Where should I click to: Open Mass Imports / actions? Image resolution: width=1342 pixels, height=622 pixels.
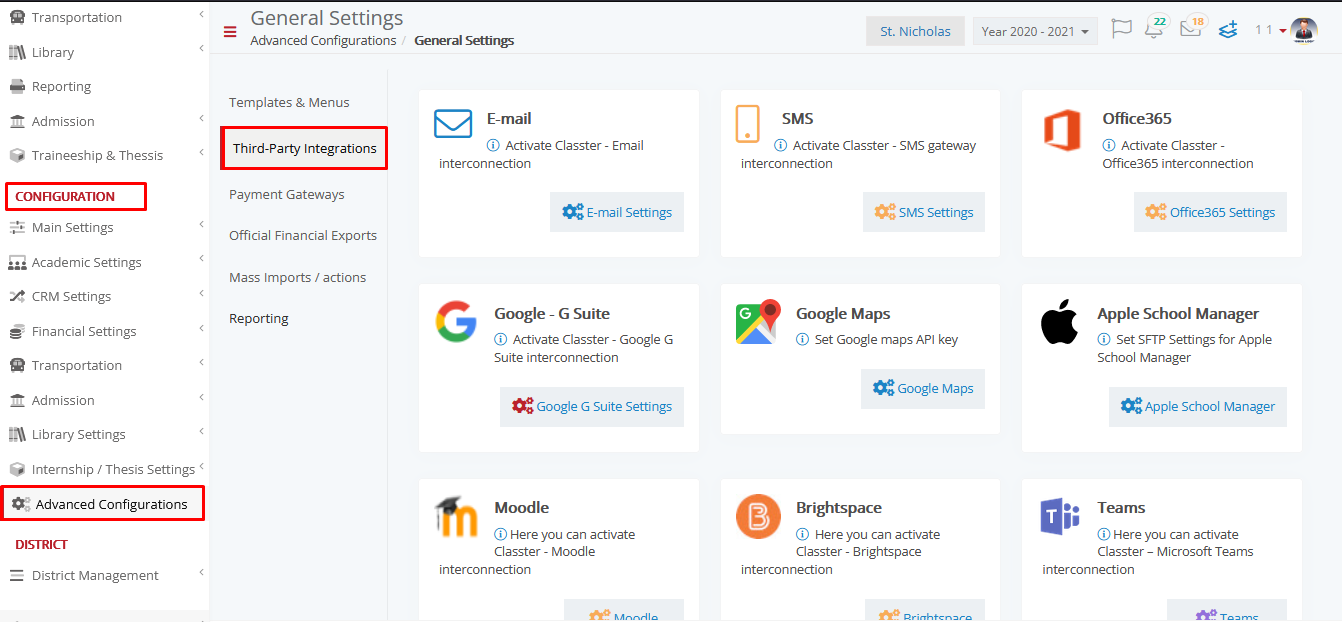pos(297,277)
